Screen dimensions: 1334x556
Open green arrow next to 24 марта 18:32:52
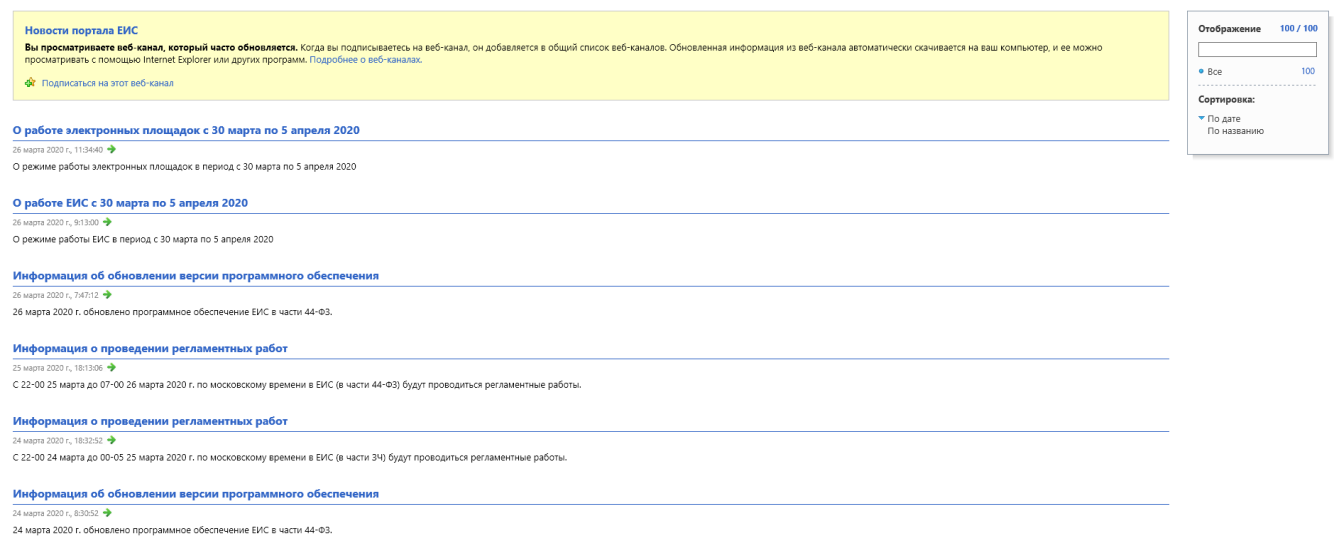tap(112, 440)
